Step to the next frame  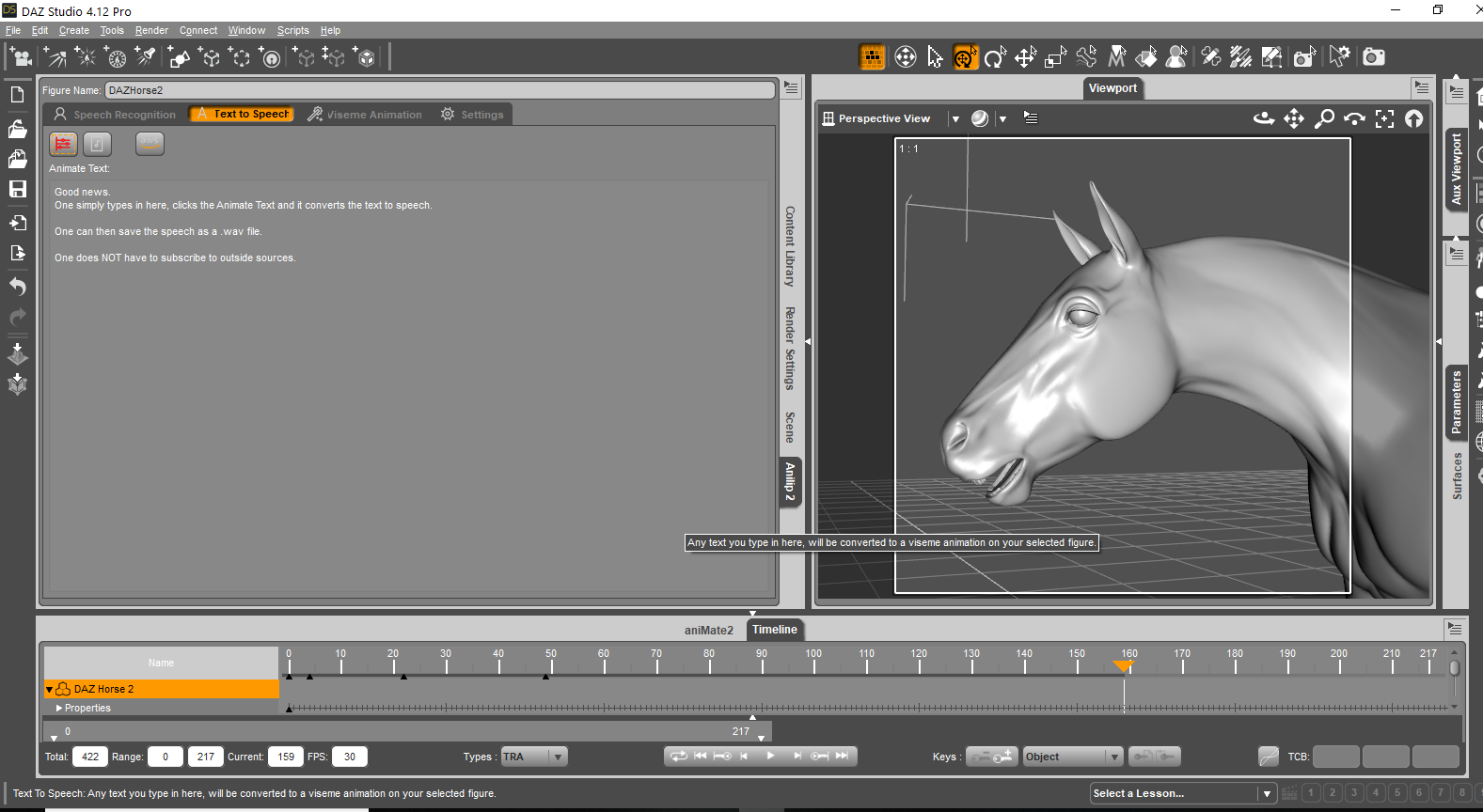(797, 756)
